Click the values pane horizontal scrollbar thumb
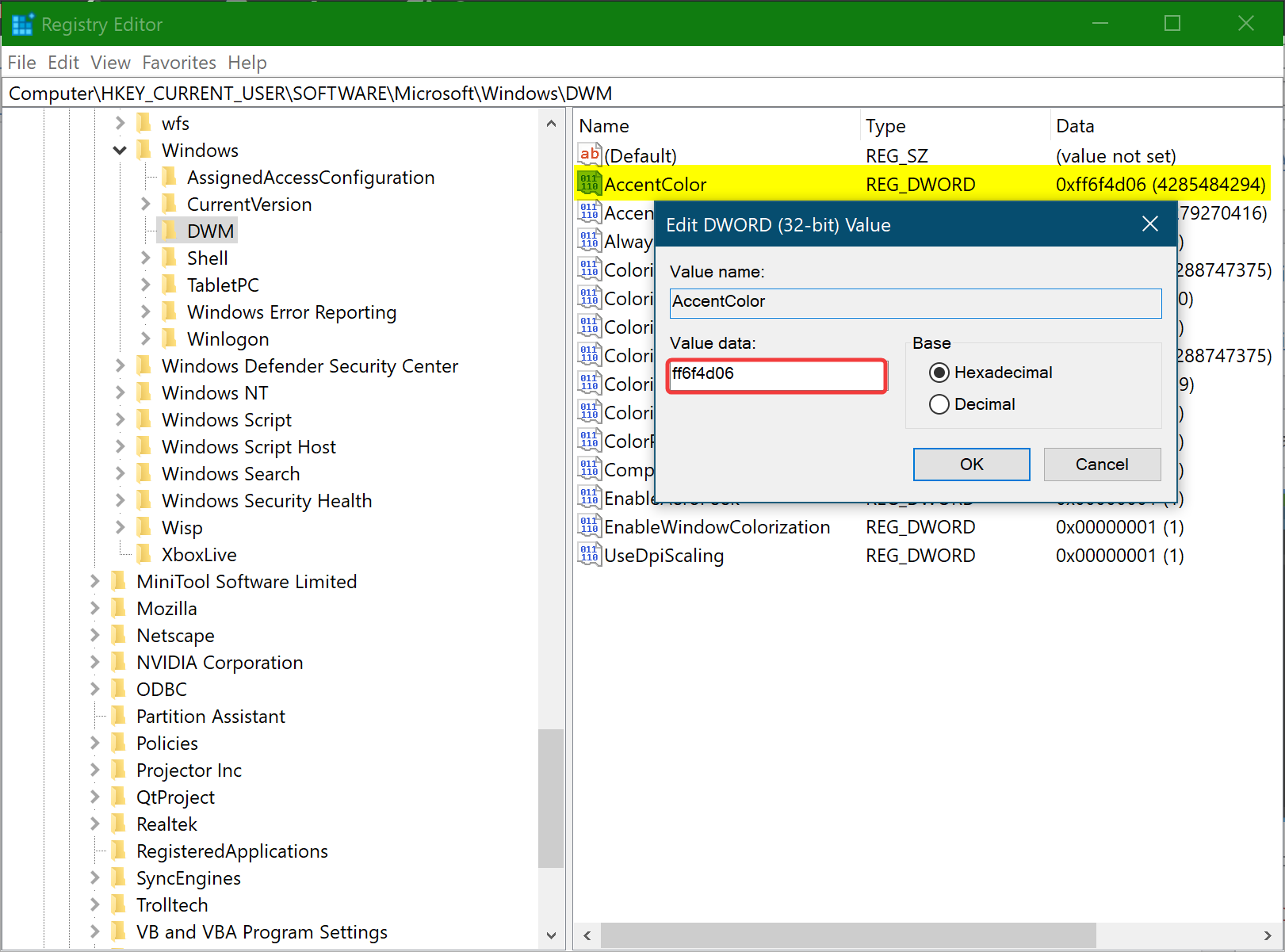Image resolution: width=1285 pixels, height=952 pixels. 848,935
